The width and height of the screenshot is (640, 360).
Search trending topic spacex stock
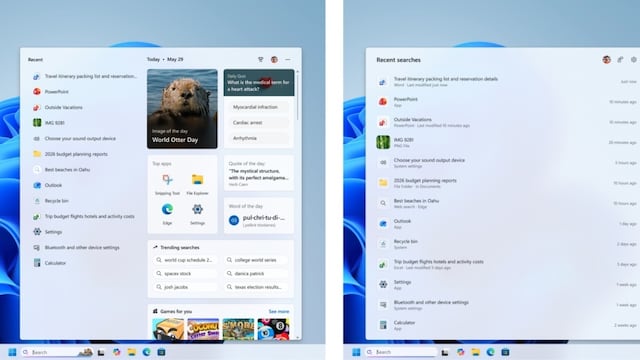[x=185, y=273]
